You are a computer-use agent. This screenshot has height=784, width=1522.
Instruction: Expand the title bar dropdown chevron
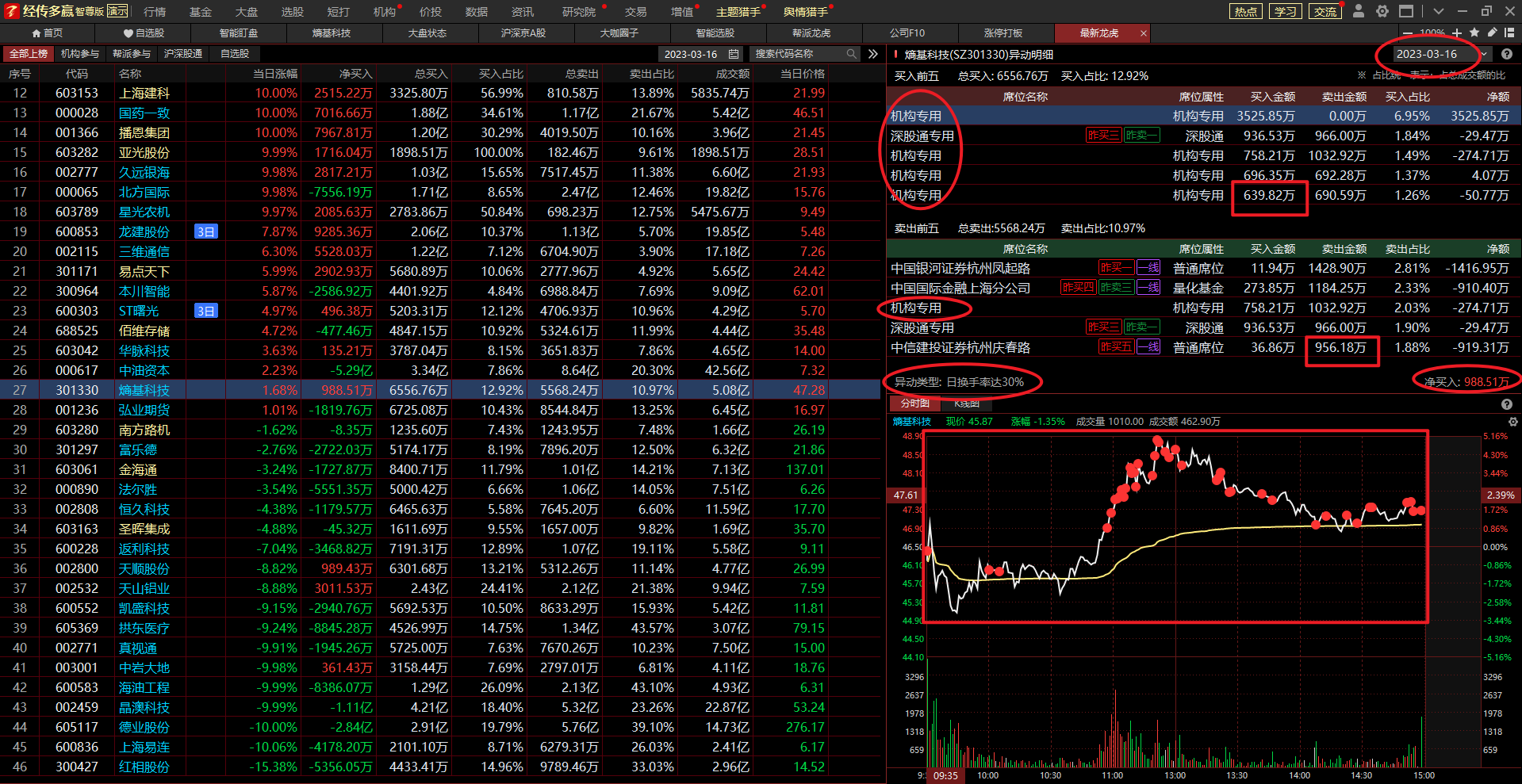pos(1439,11)
